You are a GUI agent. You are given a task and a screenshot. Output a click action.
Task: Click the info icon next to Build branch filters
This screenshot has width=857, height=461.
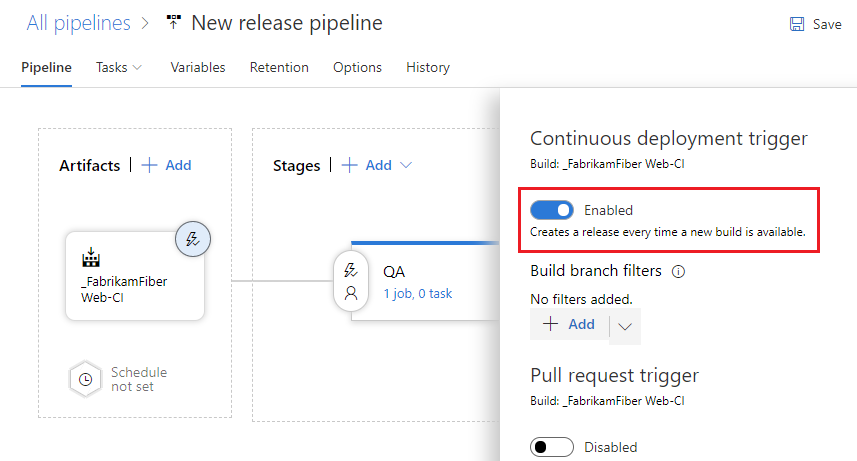(678, 271)
